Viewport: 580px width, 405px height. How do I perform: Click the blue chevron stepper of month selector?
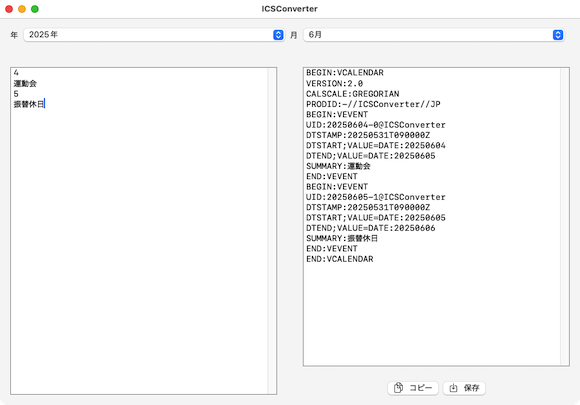pyautogui.click(x=558, y=35)
